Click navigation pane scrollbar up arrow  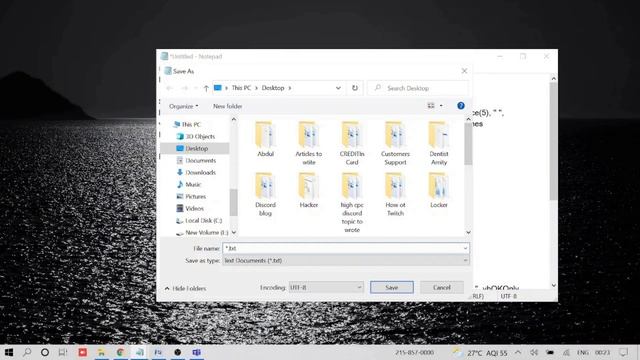click(x=233, y=120)
